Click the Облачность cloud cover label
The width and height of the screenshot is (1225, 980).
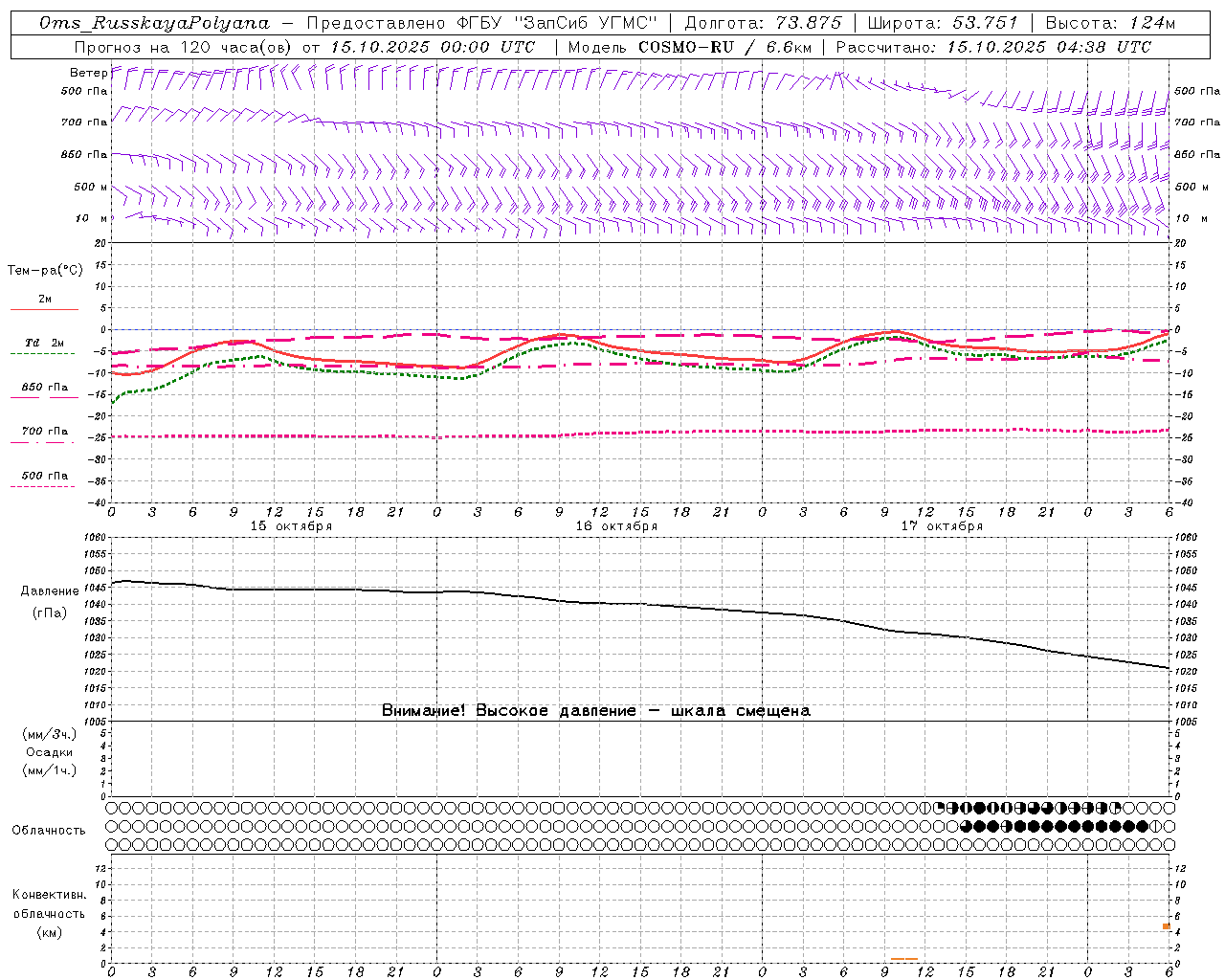49,831
